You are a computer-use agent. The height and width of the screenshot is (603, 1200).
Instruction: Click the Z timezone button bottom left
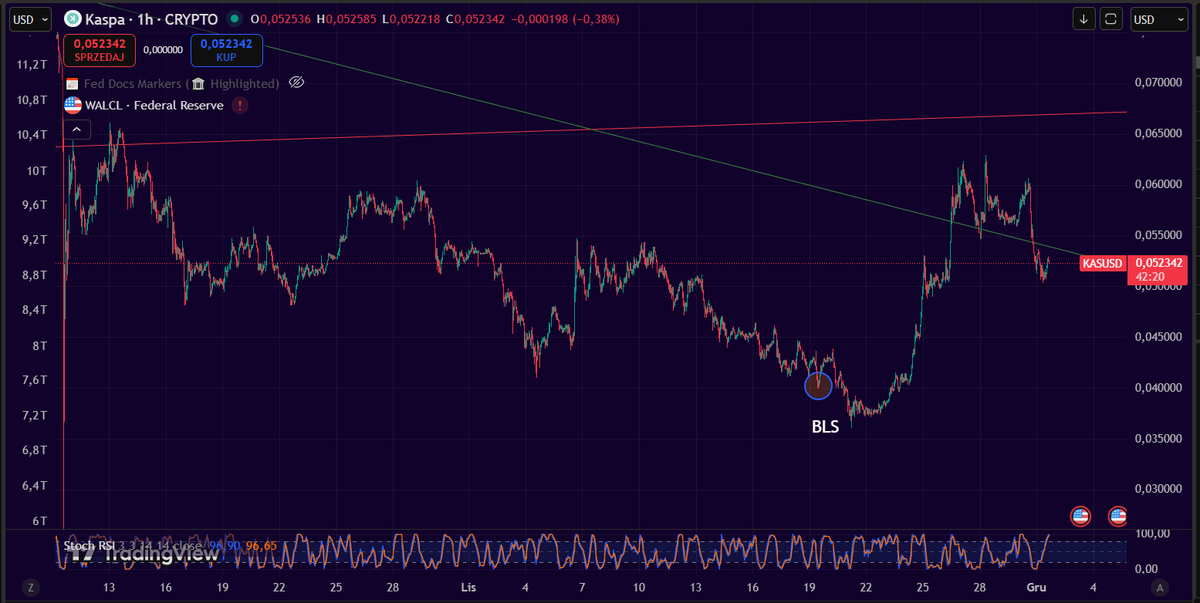tap(31, 587)
